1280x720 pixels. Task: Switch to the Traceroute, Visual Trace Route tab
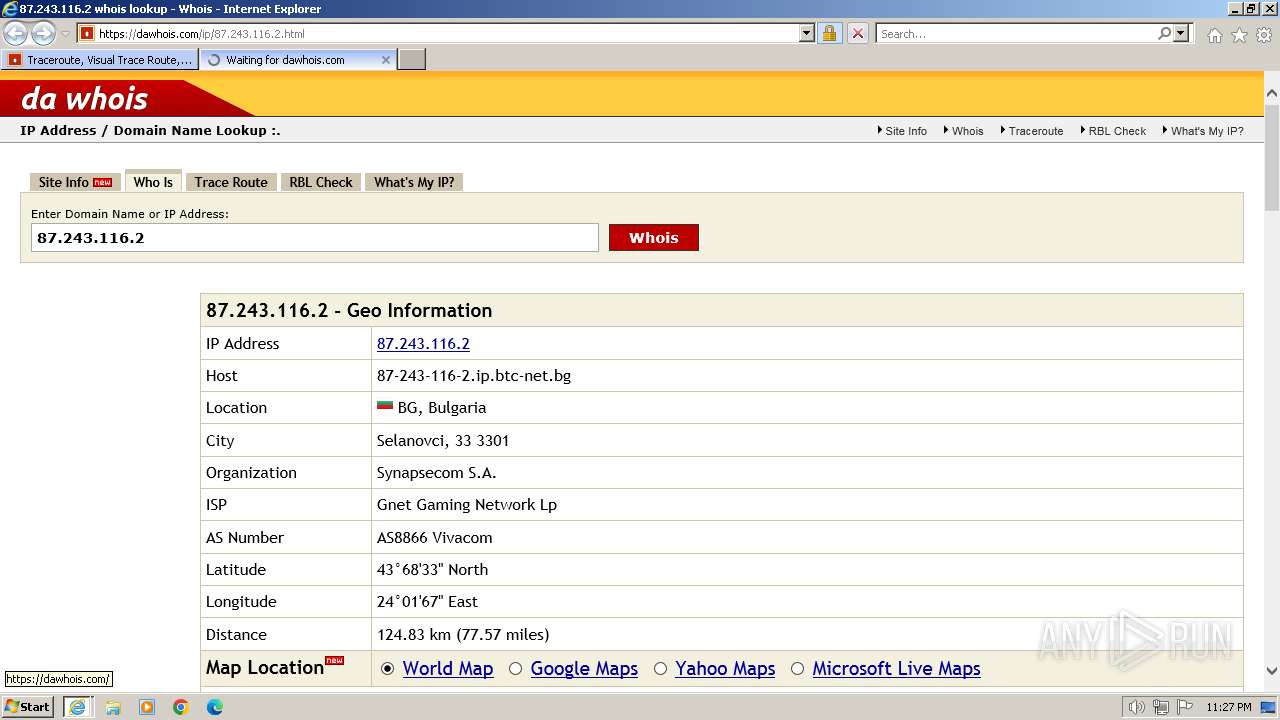click(99, 60)
